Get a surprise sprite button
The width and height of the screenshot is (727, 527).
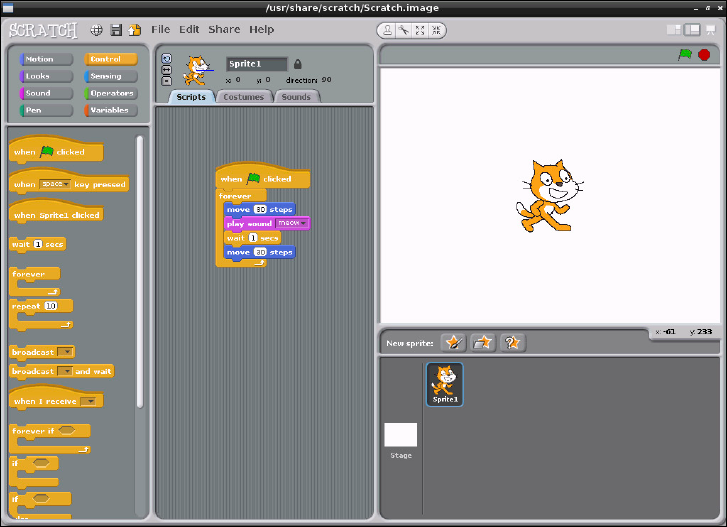coord(512,343)
